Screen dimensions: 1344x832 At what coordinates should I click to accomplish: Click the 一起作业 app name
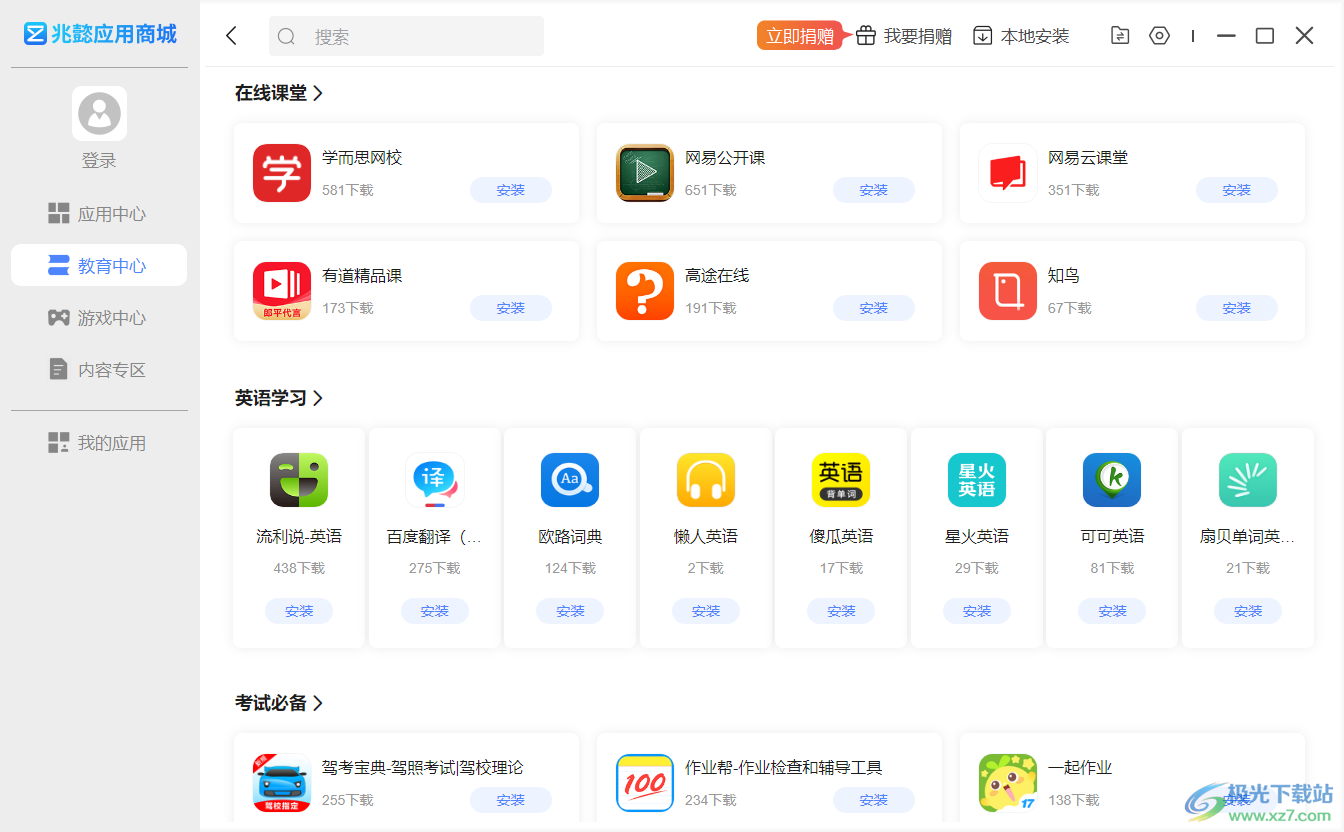coord(1080,768)
